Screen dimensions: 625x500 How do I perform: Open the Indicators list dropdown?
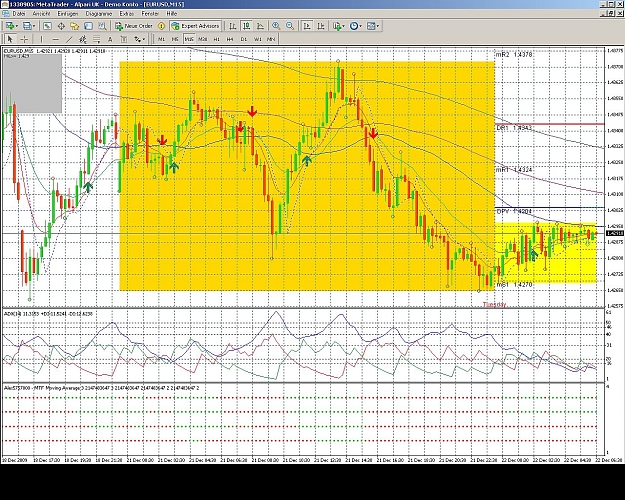pos(339,26)
